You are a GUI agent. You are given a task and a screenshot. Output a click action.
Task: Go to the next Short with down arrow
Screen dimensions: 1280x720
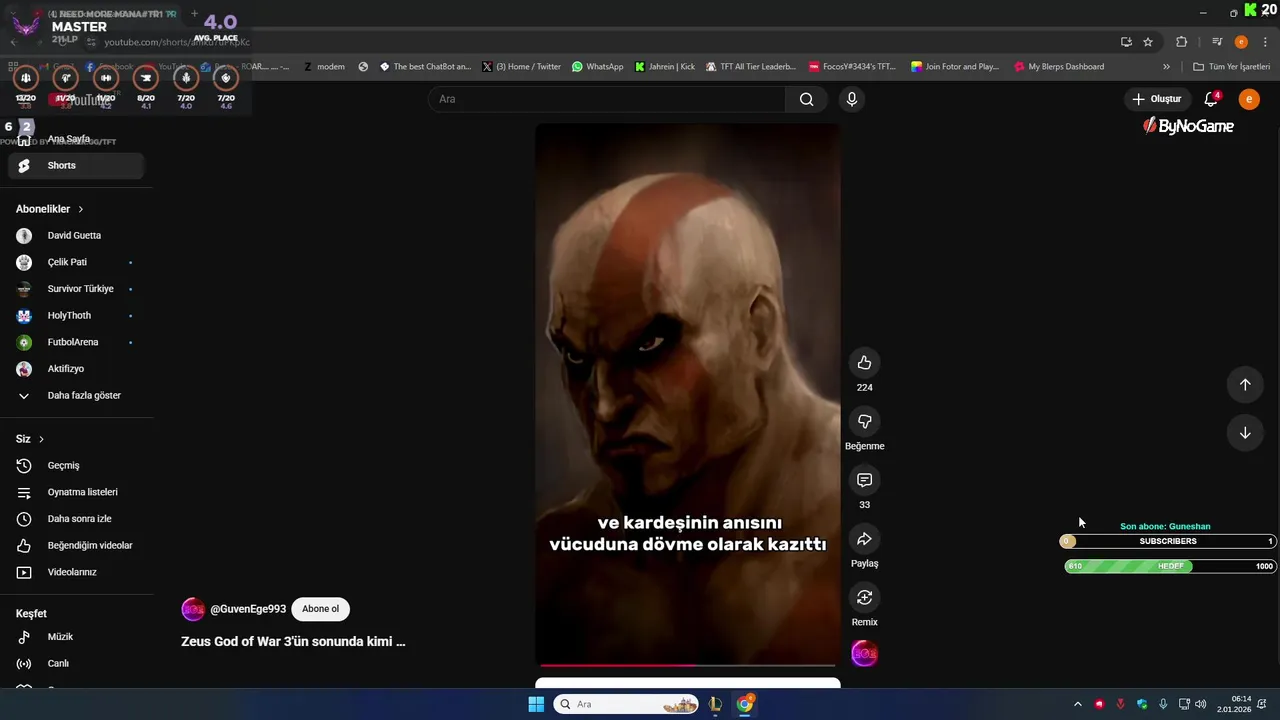pos(1245,433)
